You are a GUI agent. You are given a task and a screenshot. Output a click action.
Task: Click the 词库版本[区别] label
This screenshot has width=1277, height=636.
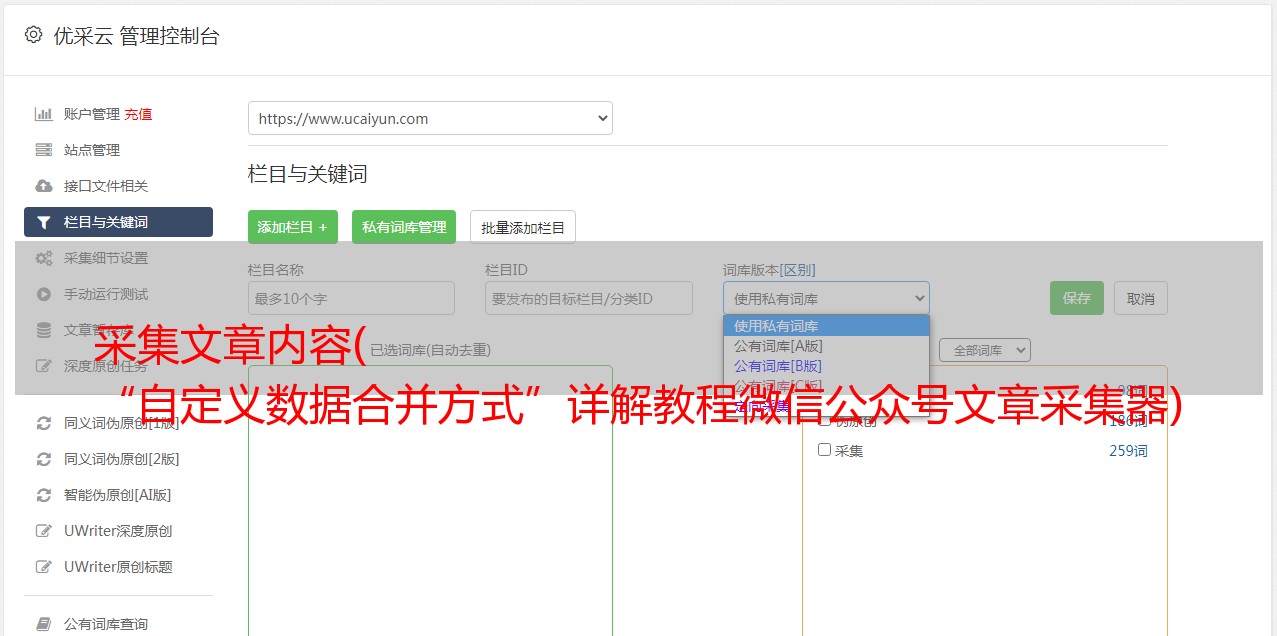pyautogui.click(x=769, y=270)
